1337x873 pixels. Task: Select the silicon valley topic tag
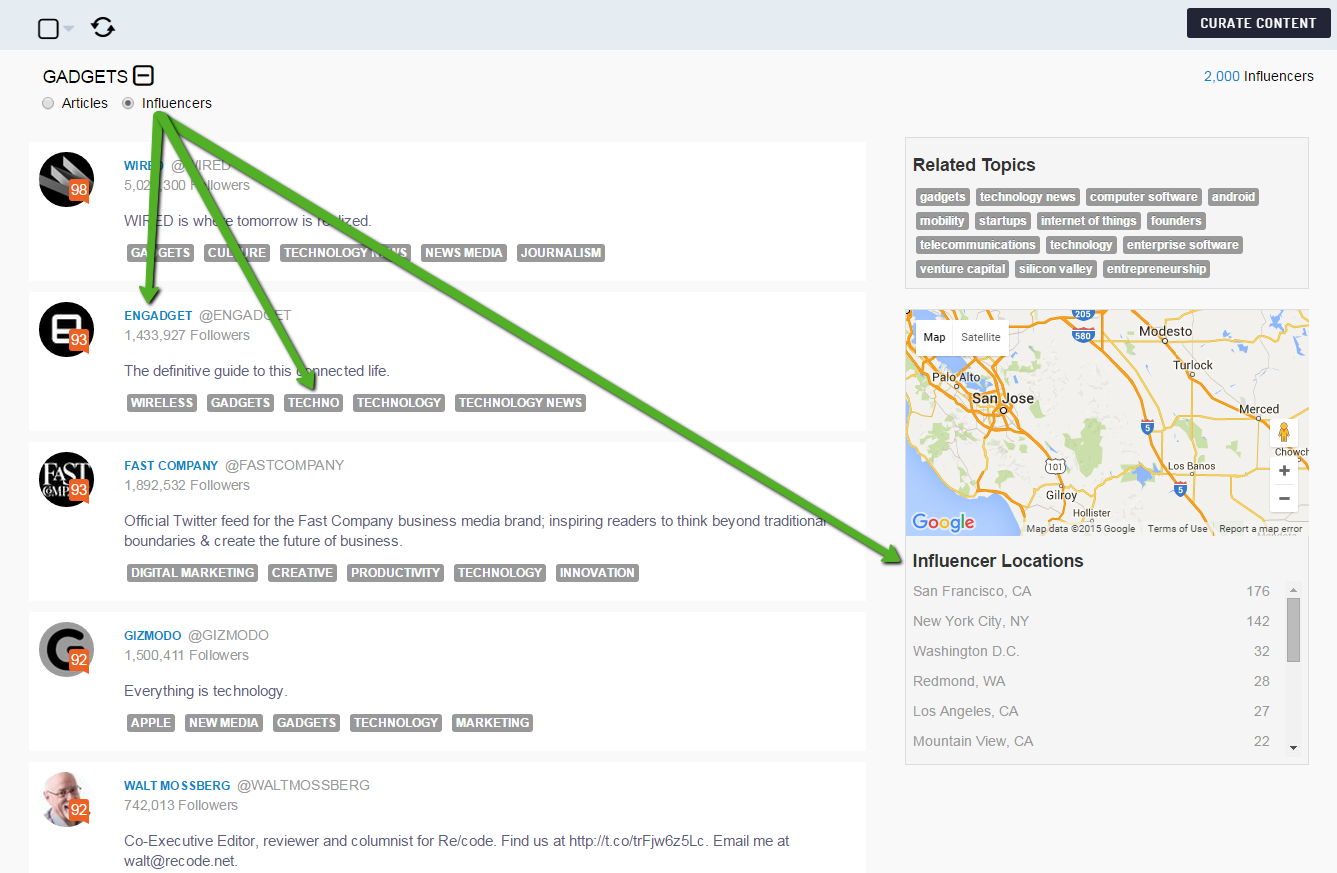tap(1056, 269)
